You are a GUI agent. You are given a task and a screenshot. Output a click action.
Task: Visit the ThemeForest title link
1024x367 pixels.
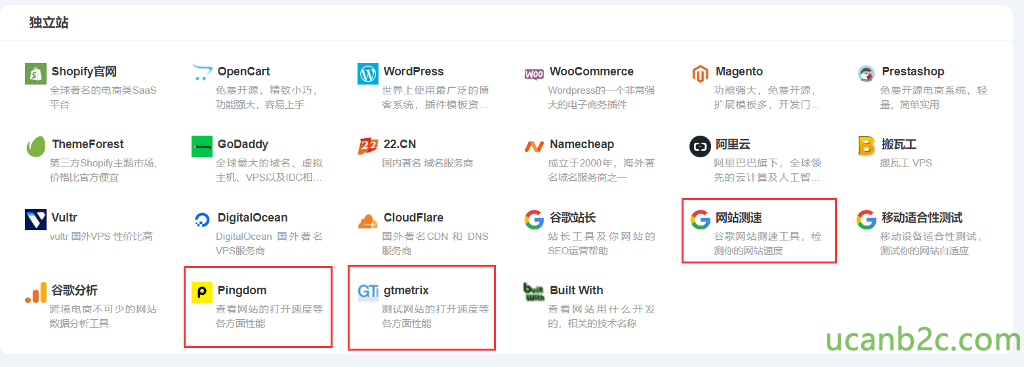click(88, 144)
